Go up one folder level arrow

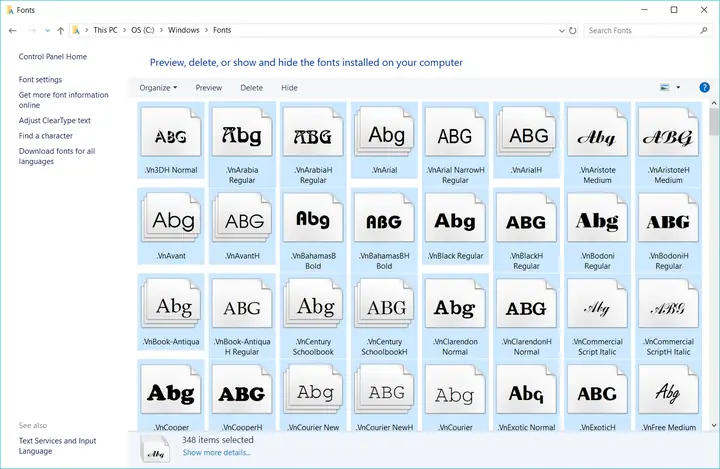pos(61,30)
